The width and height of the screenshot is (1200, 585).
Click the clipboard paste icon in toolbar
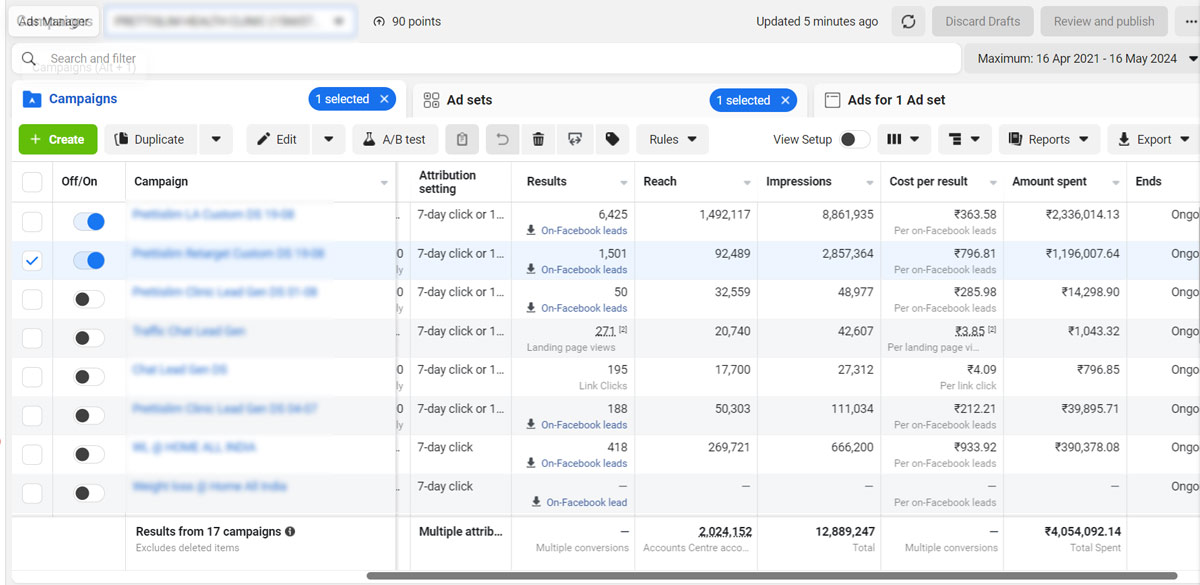(x=461, y=140)
